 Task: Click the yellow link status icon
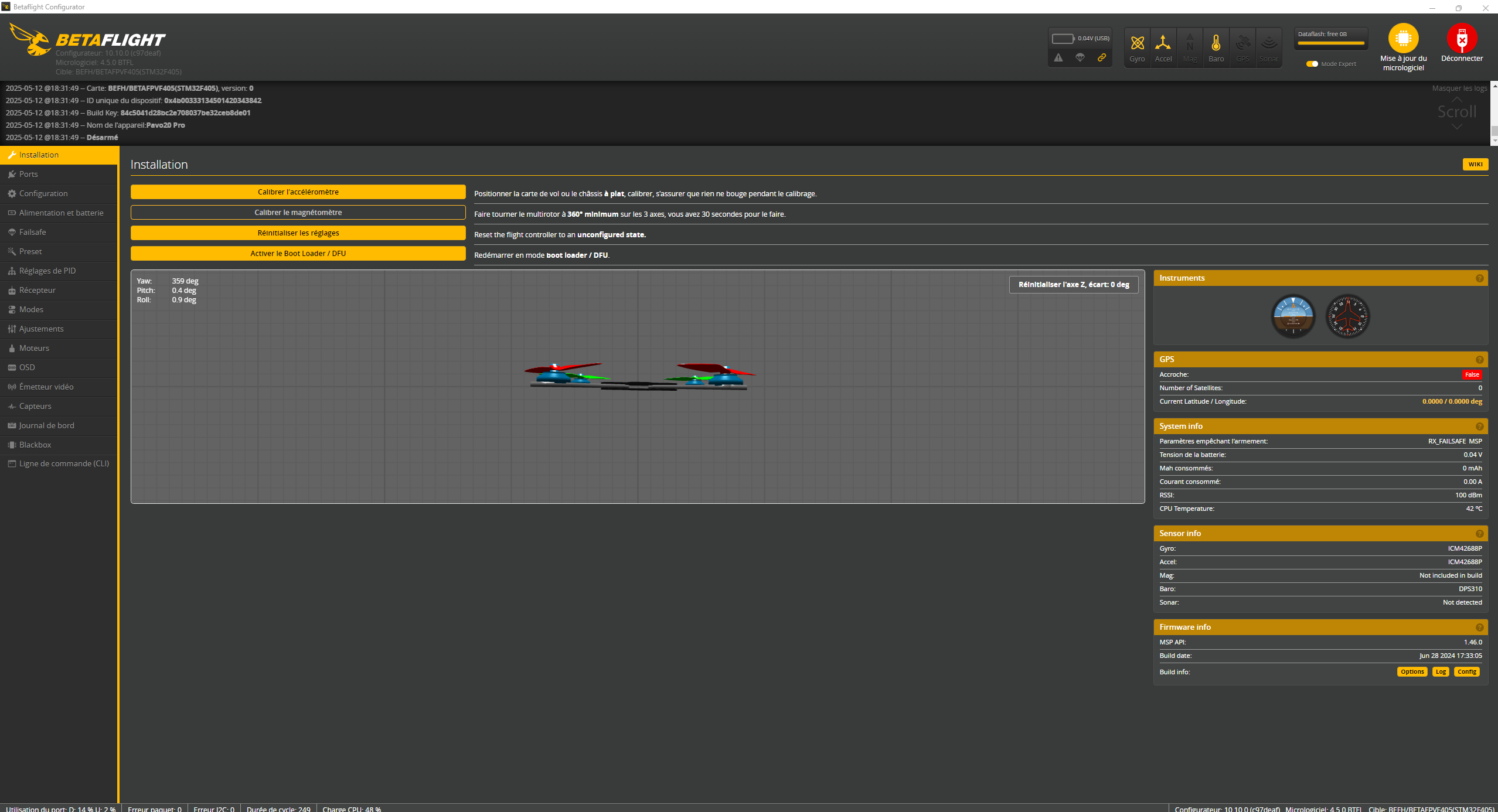(1102, 57)
